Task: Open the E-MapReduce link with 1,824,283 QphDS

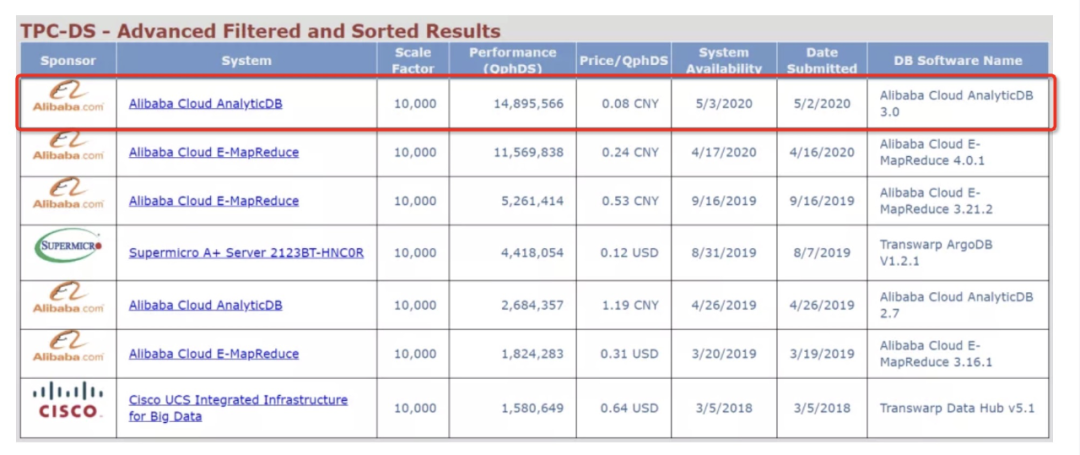Action: coord(213,353)
